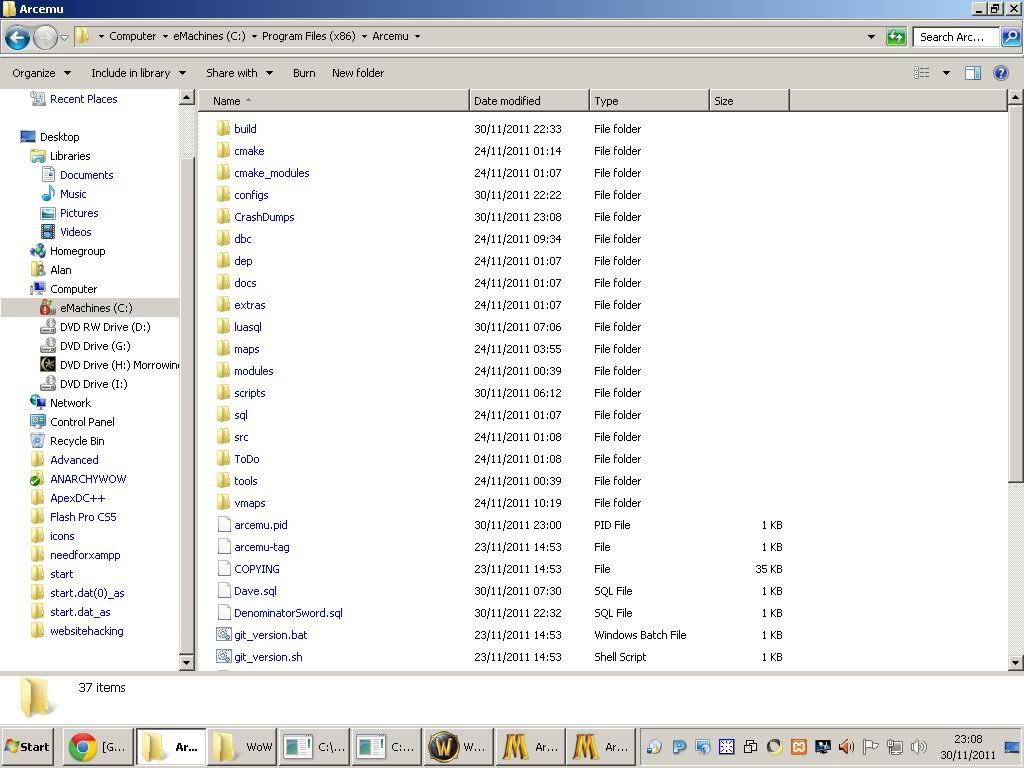
Task: Open the address bar history dropdown
Action: [x=871, y=37]
